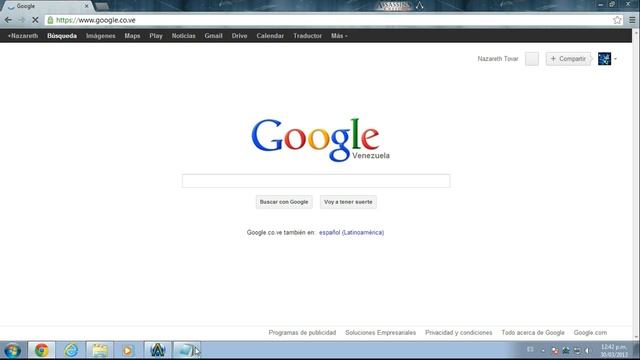The width and height of the screenshot is (640, 360).
Task: Bookmark this page with the star icon
Action: [x=617, y=20]
